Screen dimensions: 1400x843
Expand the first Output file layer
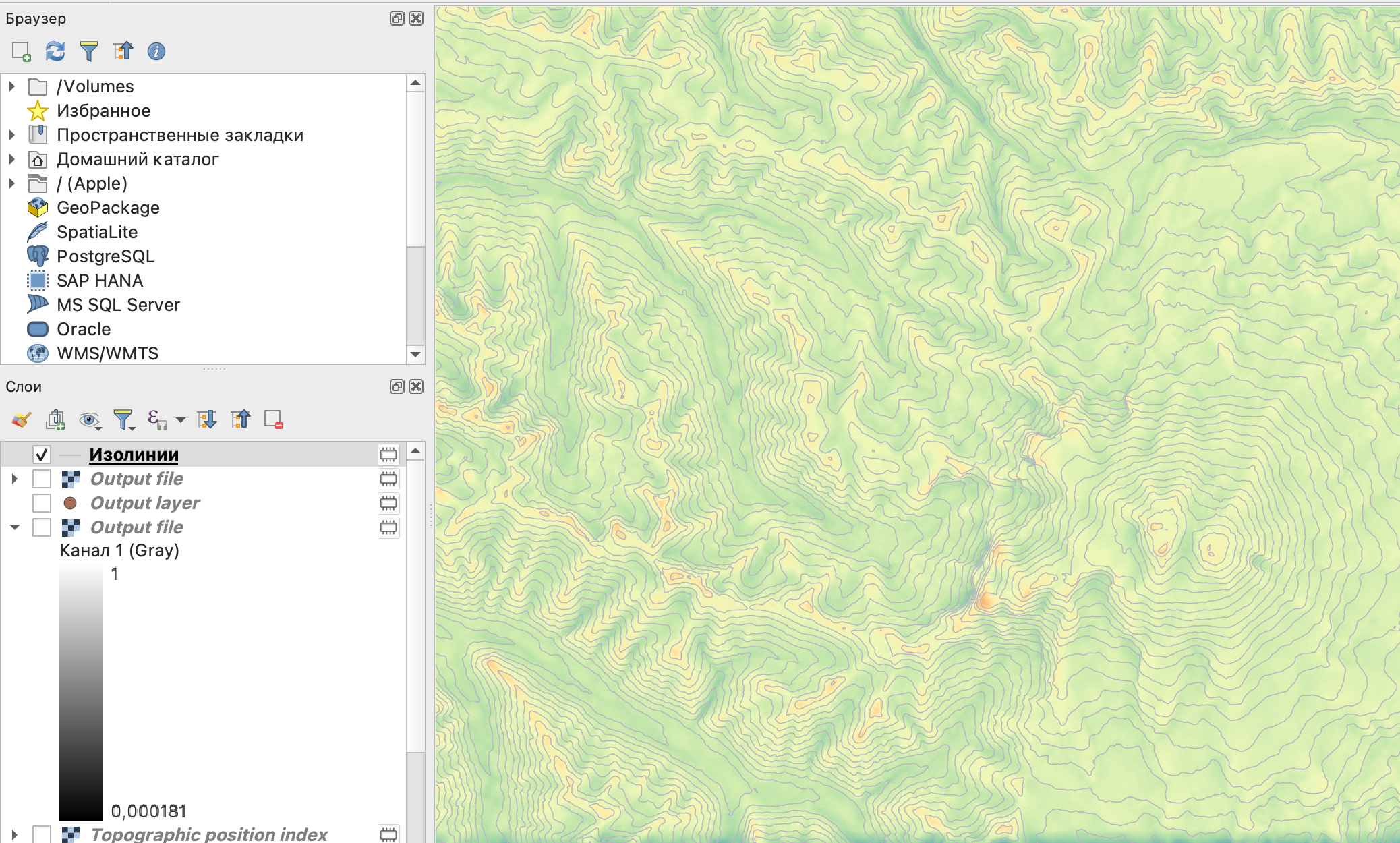14,479
